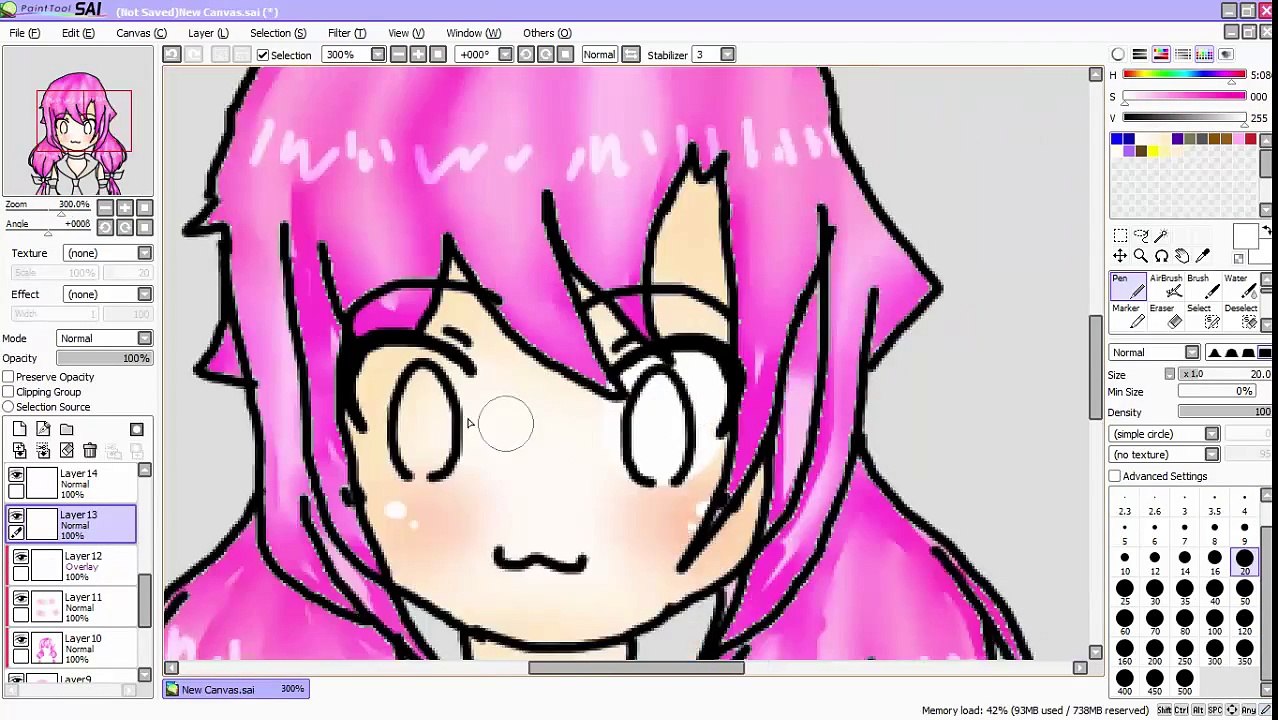This screenshot has width=1278, height=720.
Task: Toggle the HSV slider panel
Action: point(1161,54)
